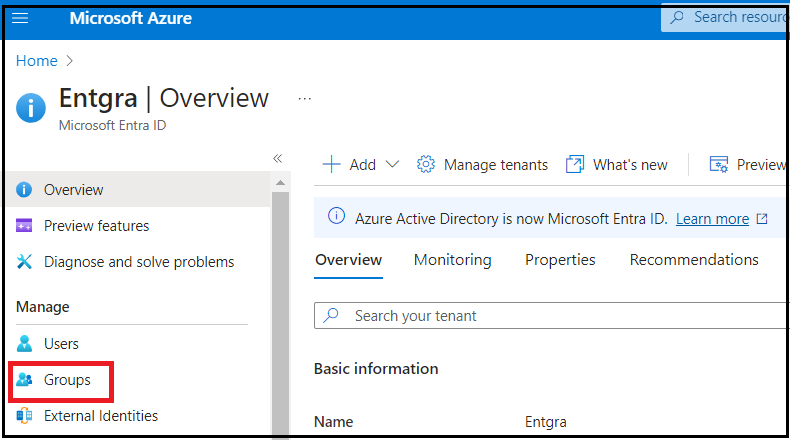Open What's new
The image size is (790, 440).
[630, 165]
